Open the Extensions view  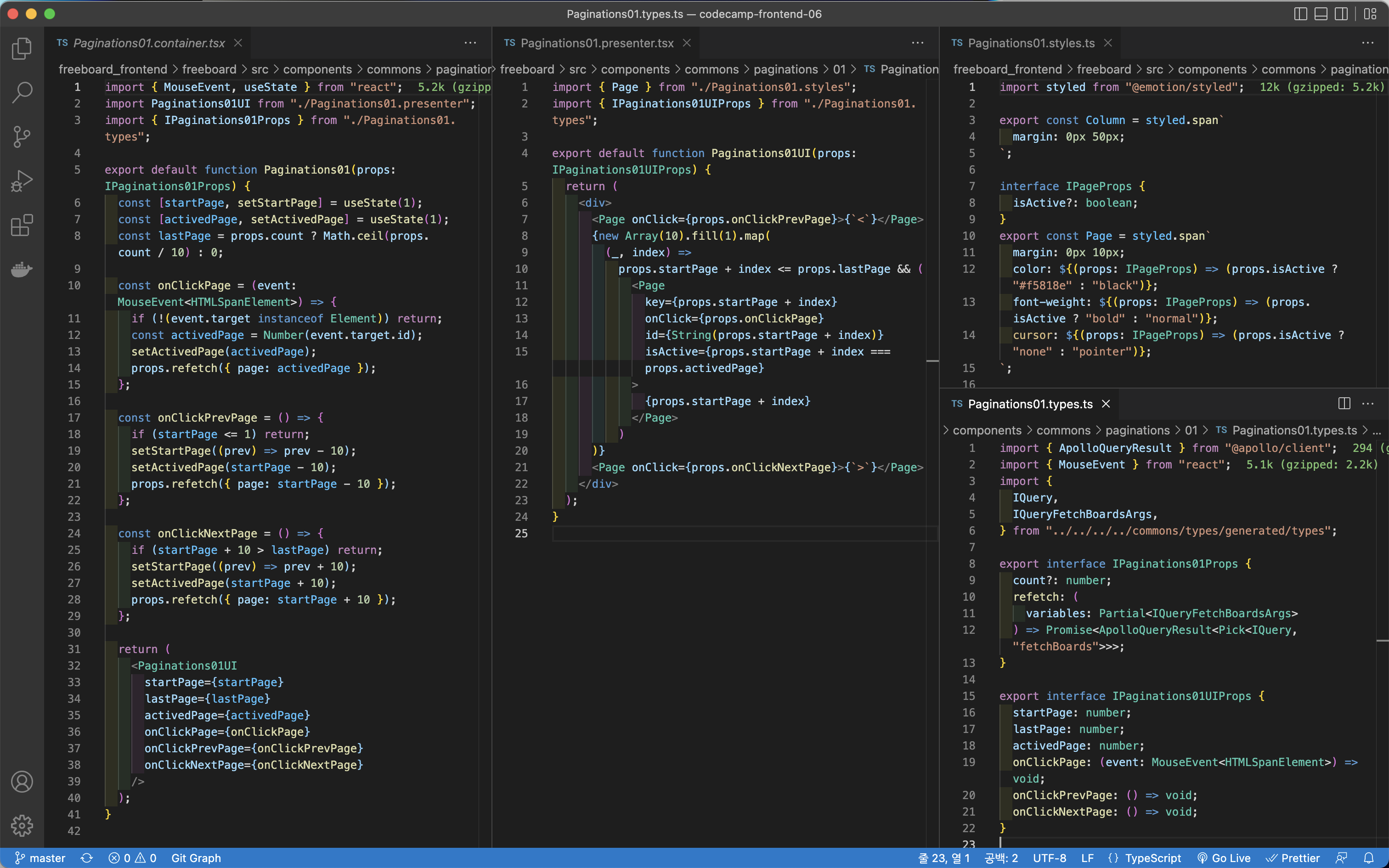pos(22,225)
